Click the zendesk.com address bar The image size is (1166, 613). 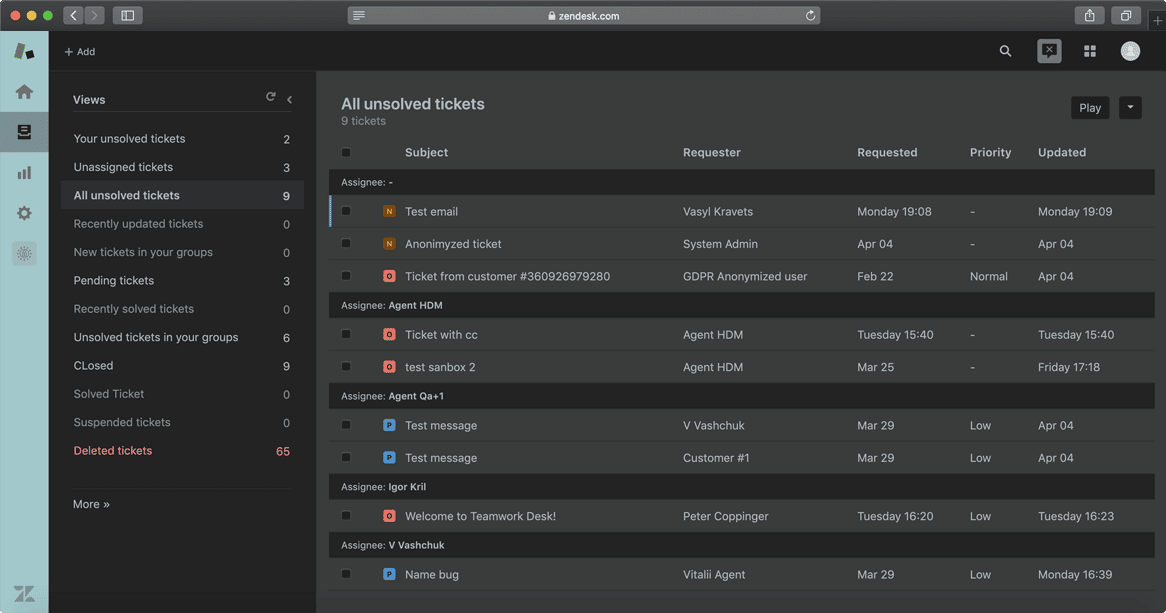click(583, 15)
